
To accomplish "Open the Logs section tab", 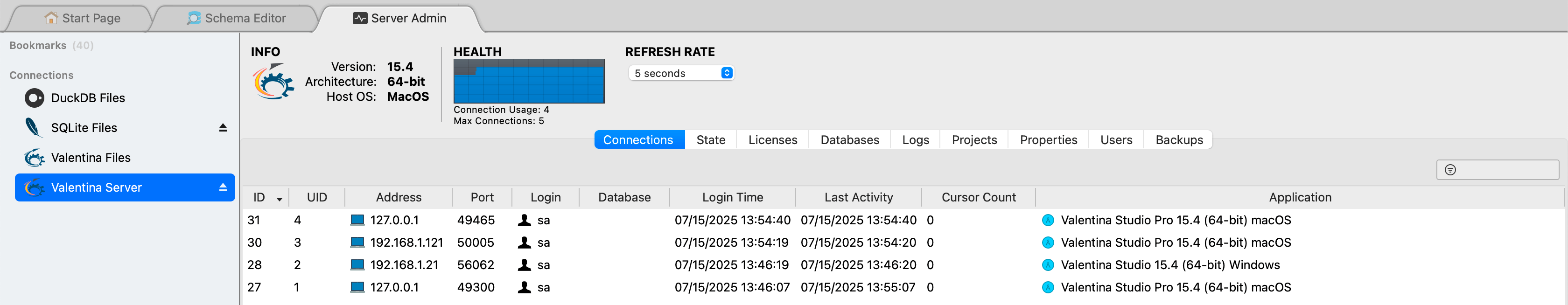I will pyautogui.click(x=916, y=140).
